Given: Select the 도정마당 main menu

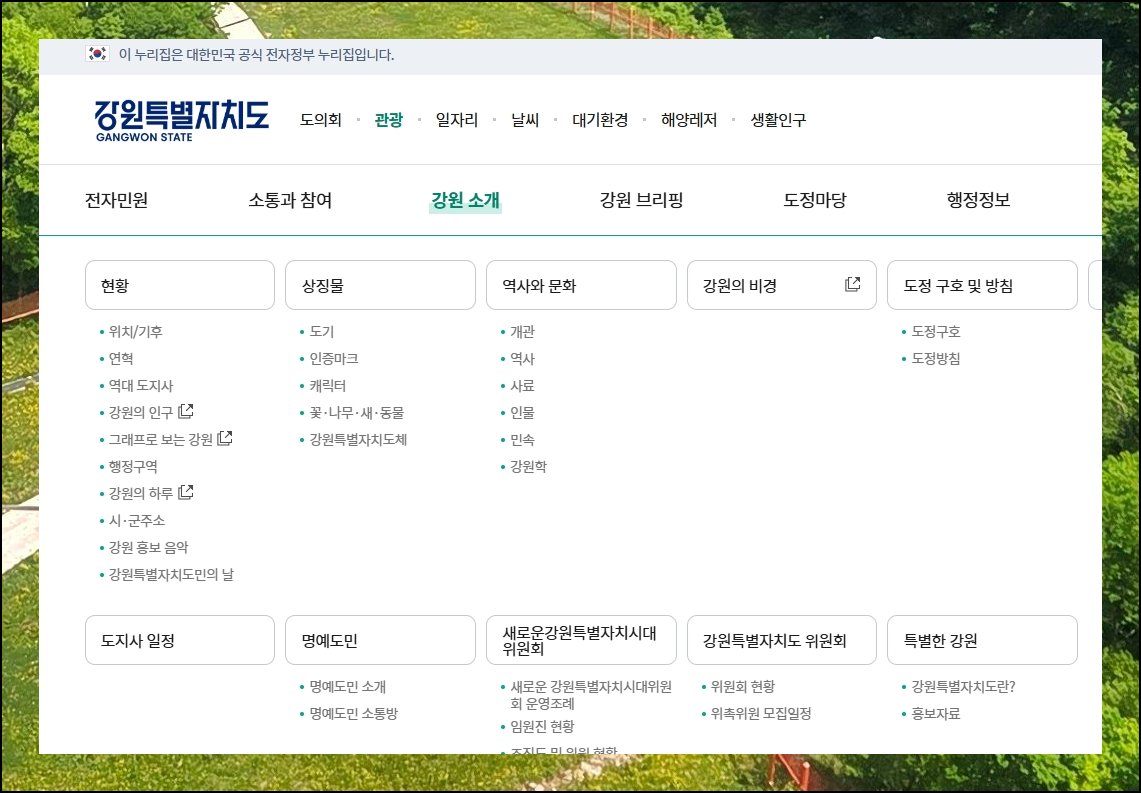Looking at the screenshot, I should pyautogui.click(x=815, y=200).
